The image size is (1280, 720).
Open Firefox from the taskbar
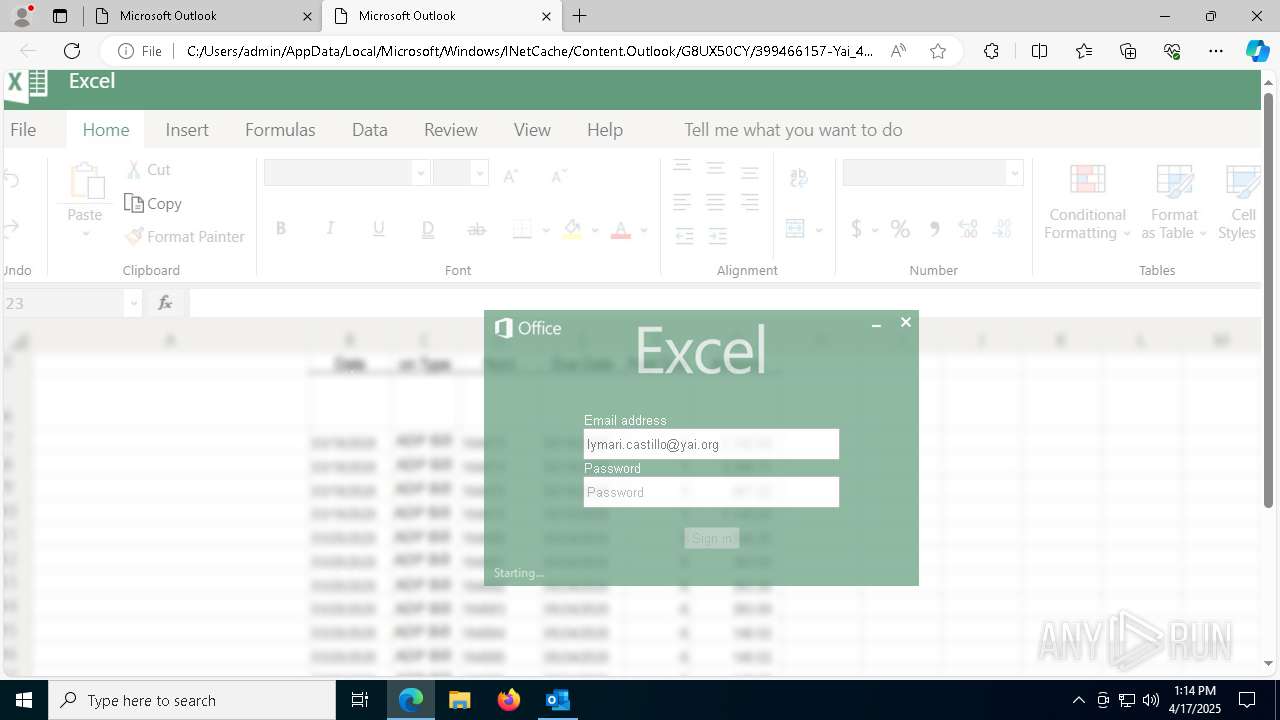pos(509,700)
